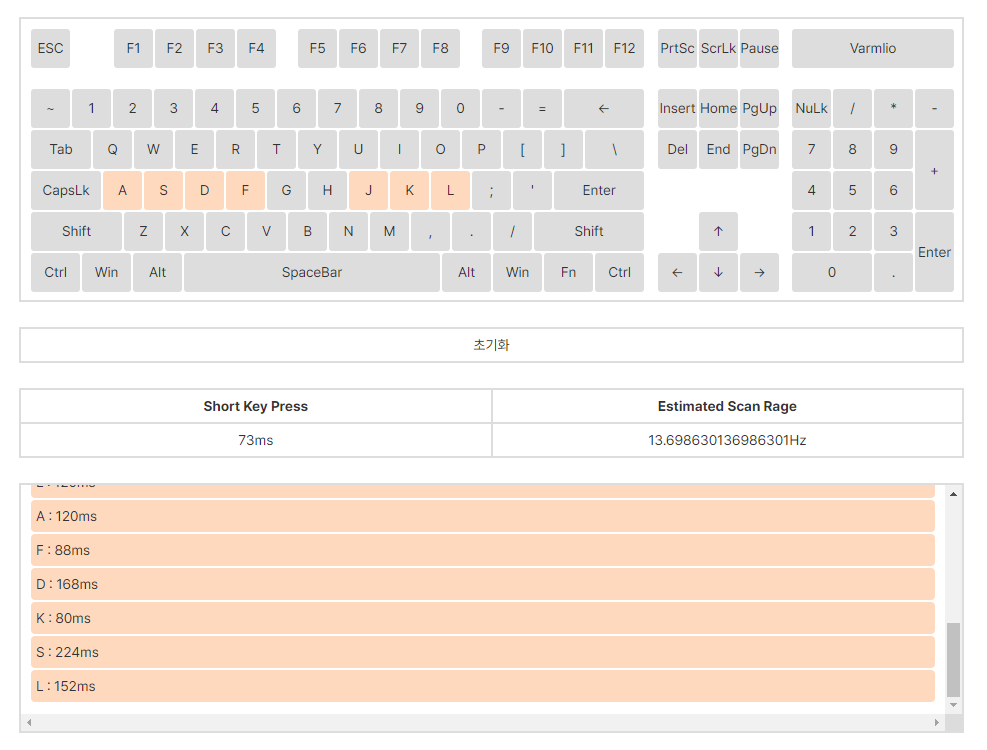Click the PgUp key
Screen dimensions: 987x750
click(x=759, y=108)
